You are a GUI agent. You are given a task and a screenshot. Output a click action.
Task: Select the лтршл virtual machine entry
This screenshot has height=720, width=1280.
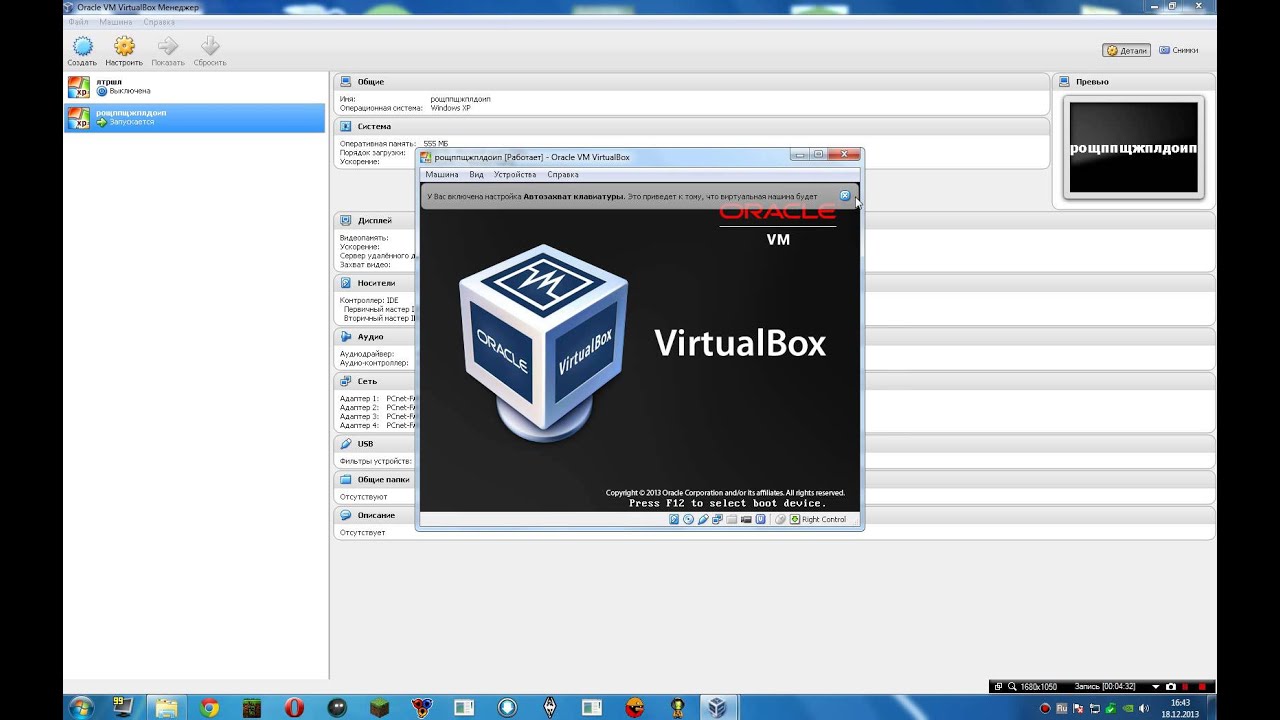coord(195,87)
